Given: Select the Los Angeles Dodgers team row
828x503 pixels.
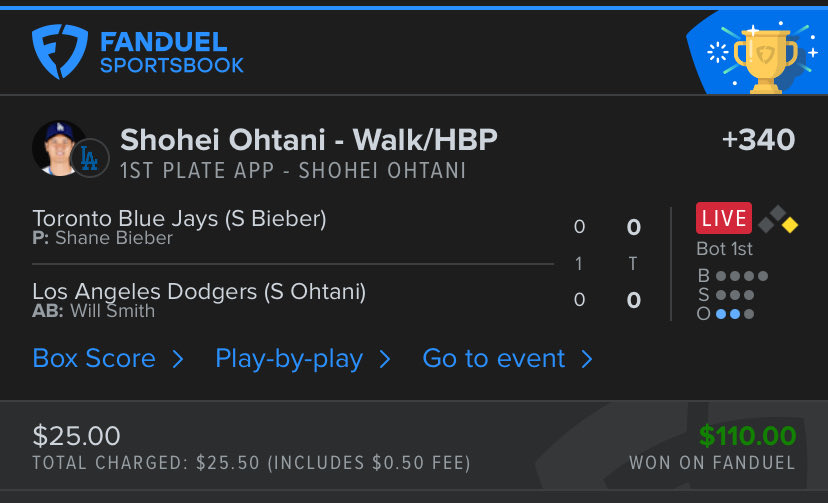Looking at the screenshot, I should 293,300.
